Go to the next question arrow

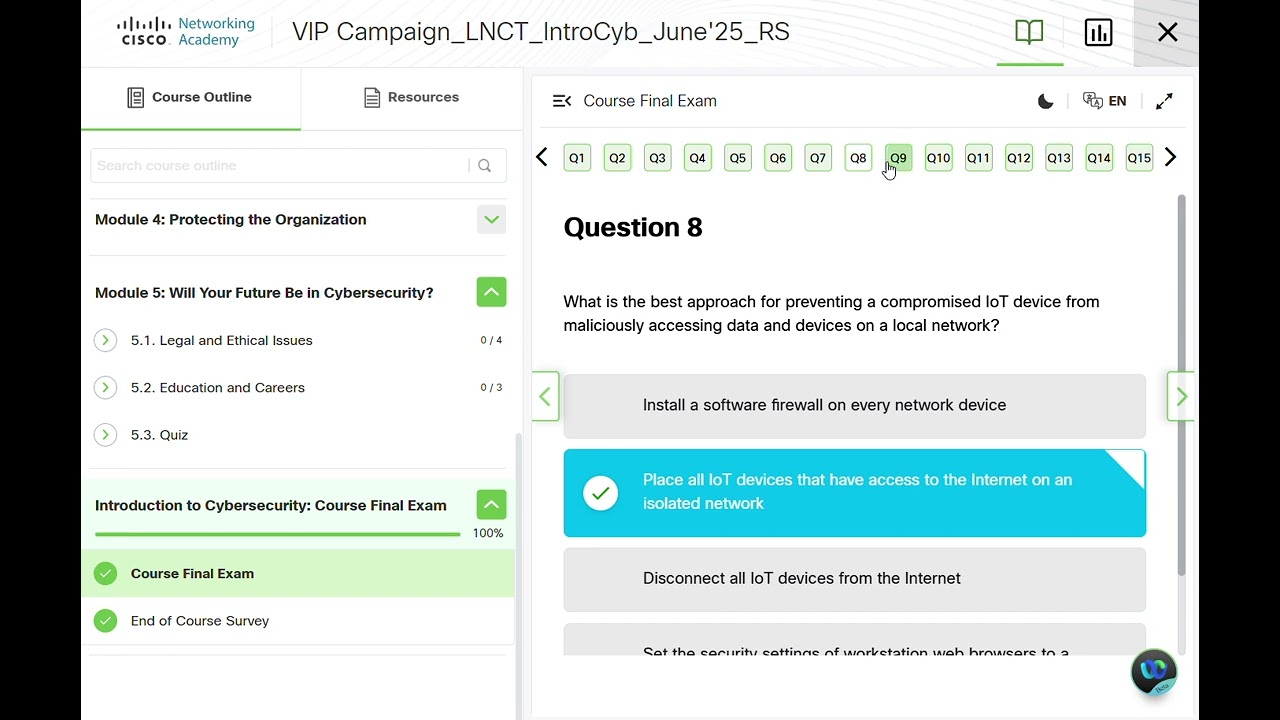click(1181, 397)
